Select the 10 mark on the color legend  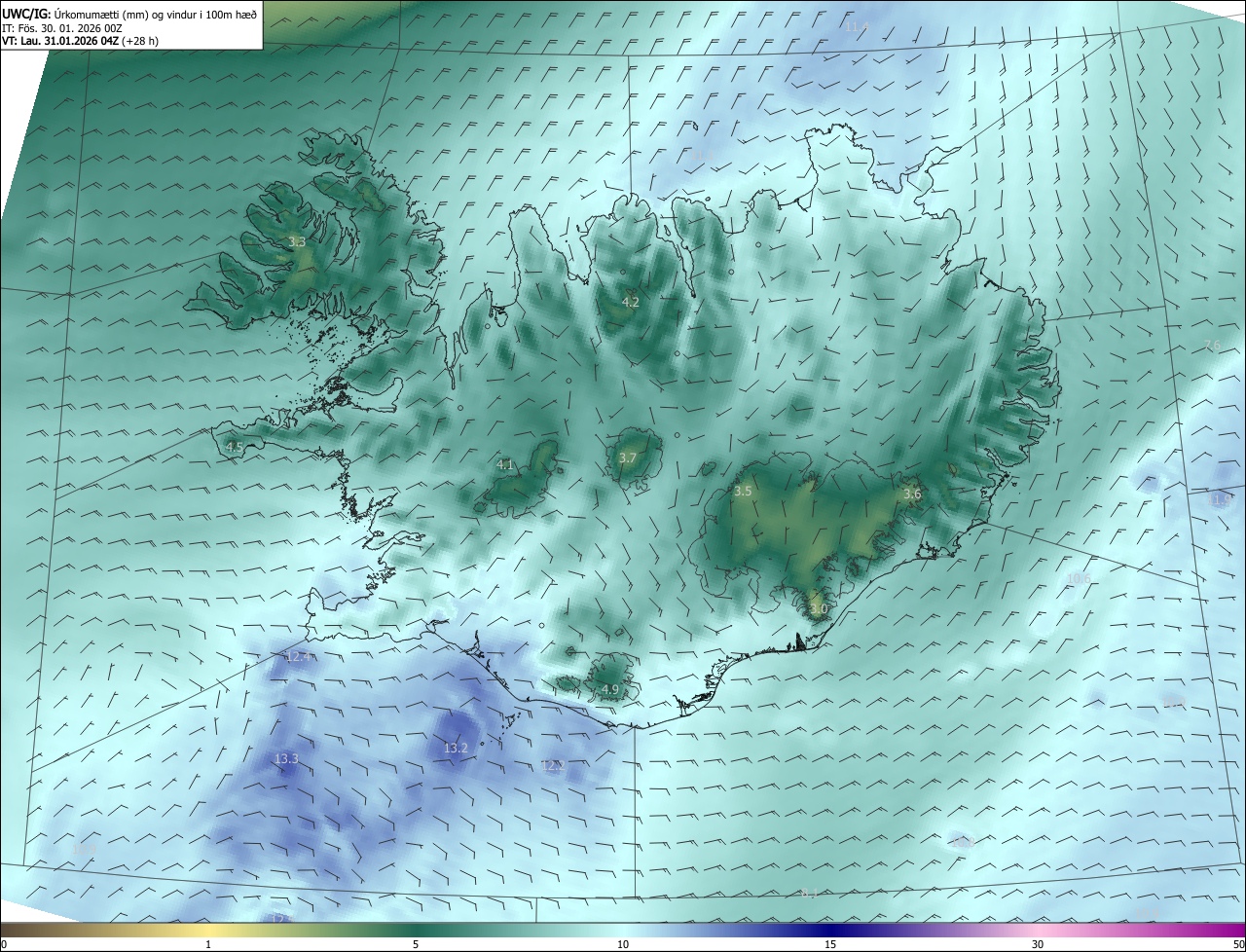(x=623, y=944)
